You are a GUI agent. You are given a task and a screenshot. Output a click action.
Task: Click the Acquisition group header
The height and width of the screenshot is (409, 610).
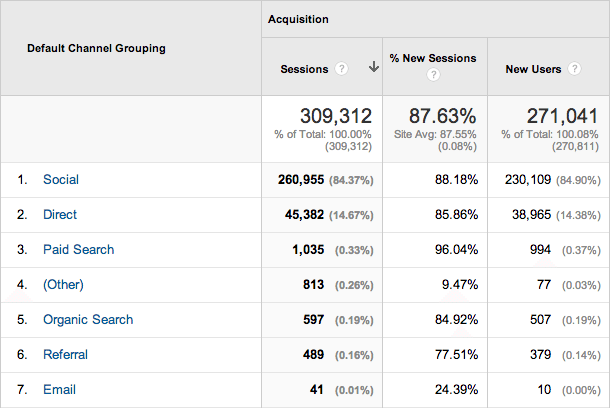pos(299,19)
